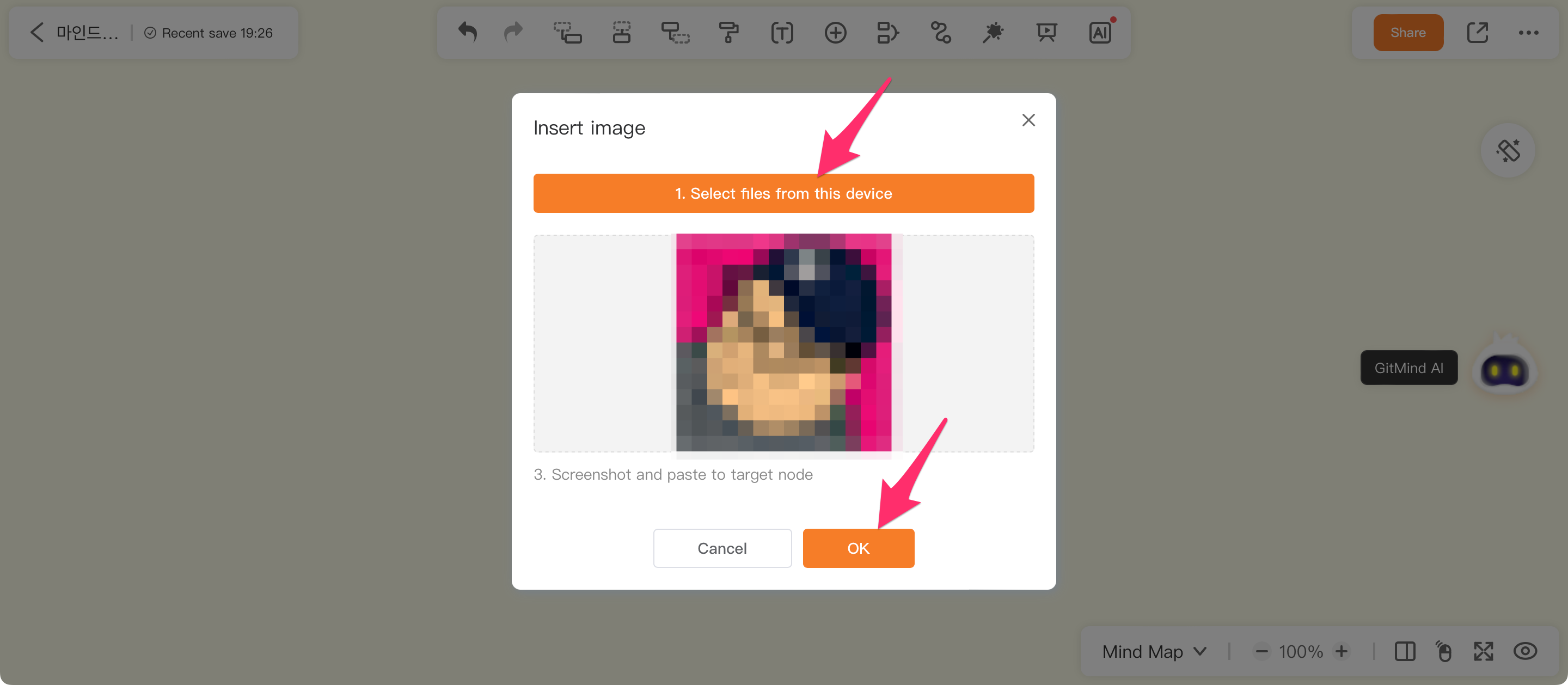Click the redo arrow icon

click(x=513, y=32)
